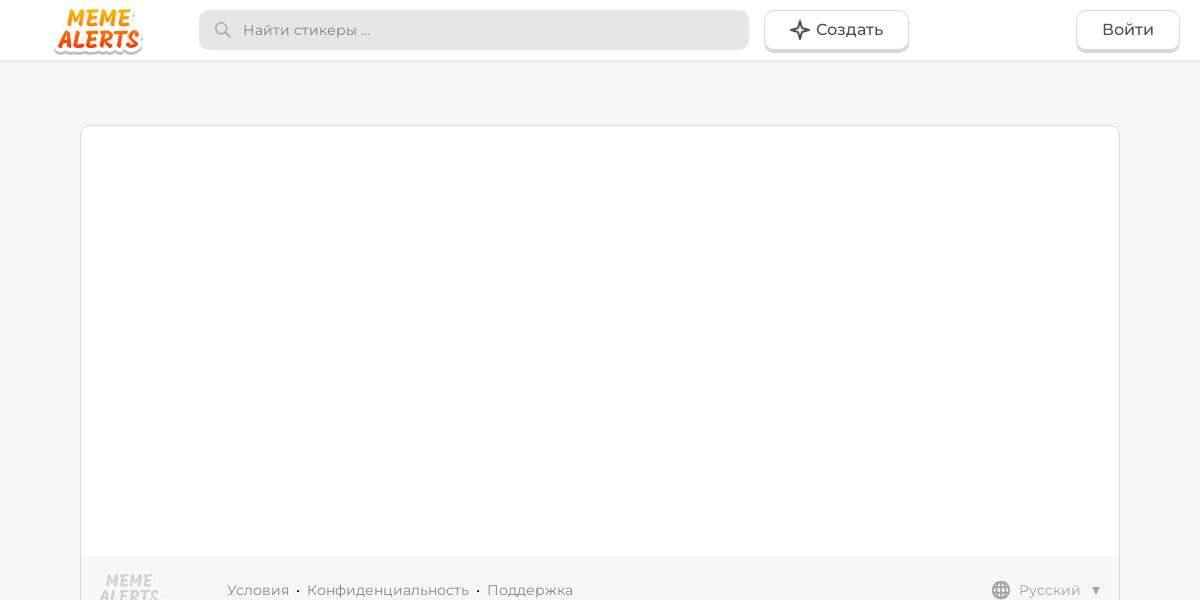Open the Поддержка link
The width and height of the screenshot is (1200, 600).
[530, 590]
